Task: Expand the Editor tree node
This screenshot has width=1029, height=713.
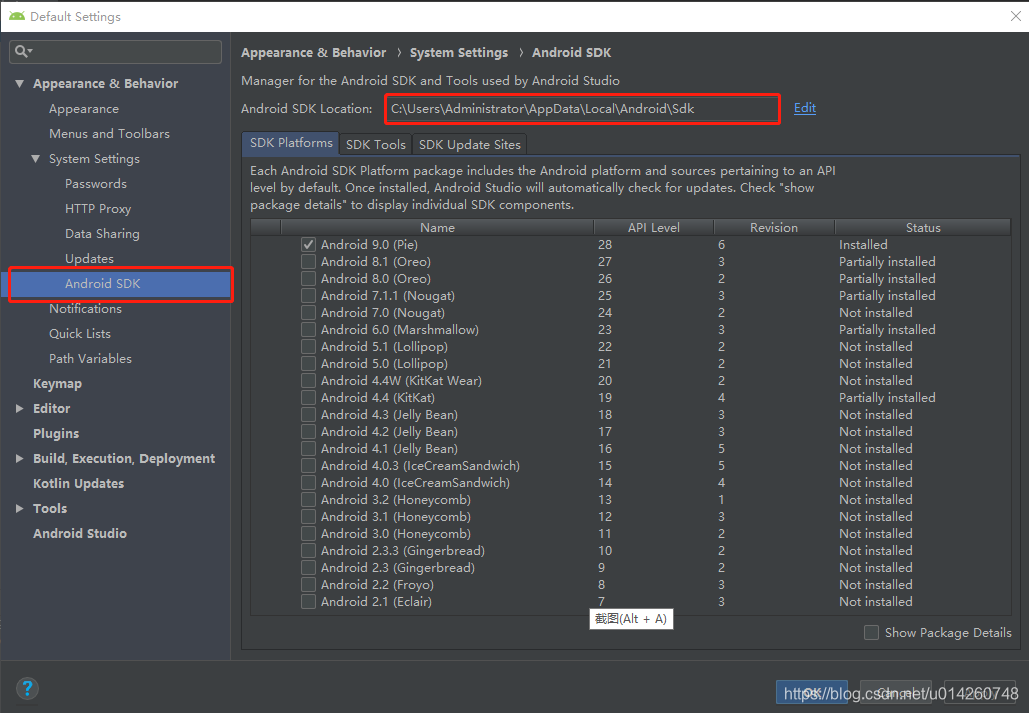Action: click(20, 408)
